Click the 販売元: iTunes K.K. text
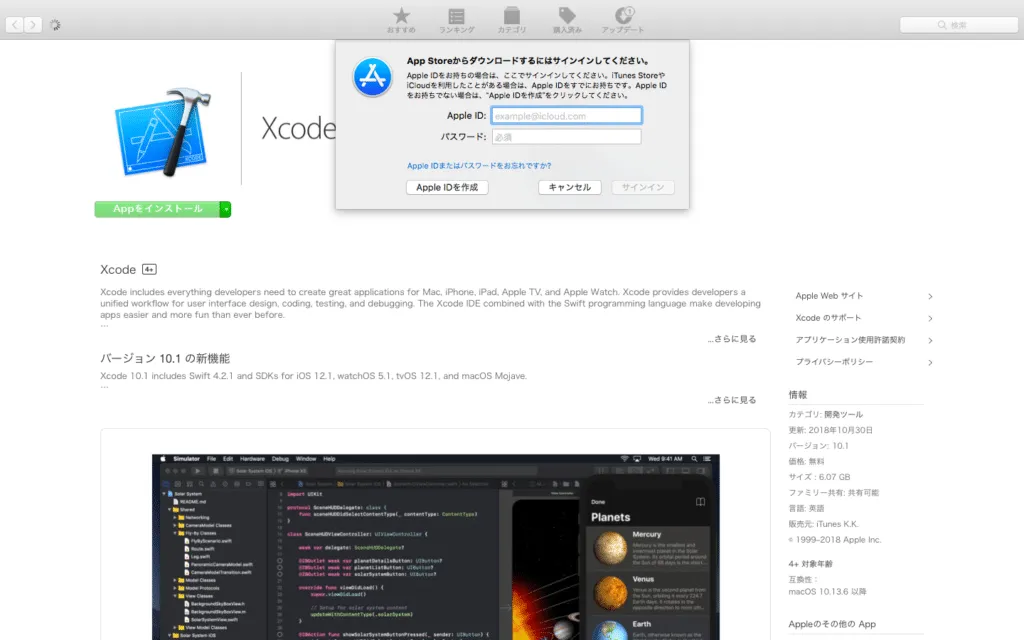 824,524
